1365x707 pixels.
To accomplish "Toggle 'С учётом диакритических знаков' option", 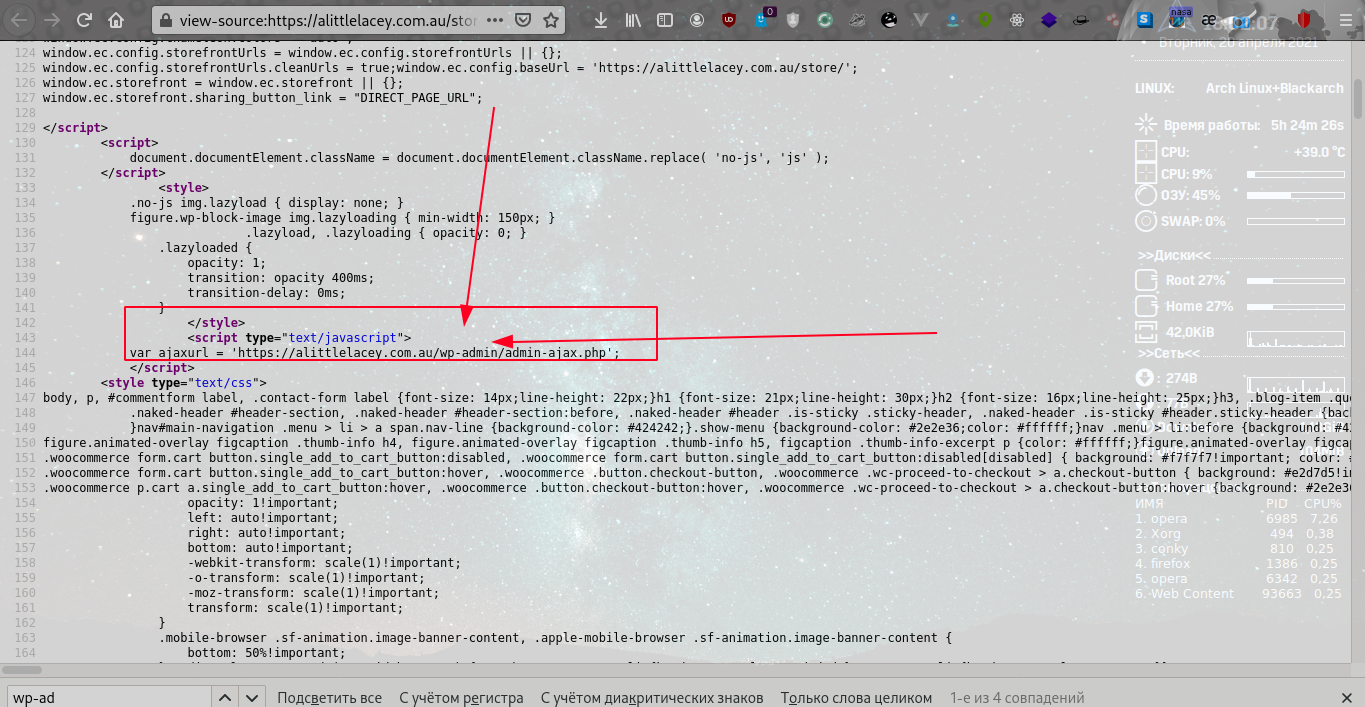I will tap(652, 697).
